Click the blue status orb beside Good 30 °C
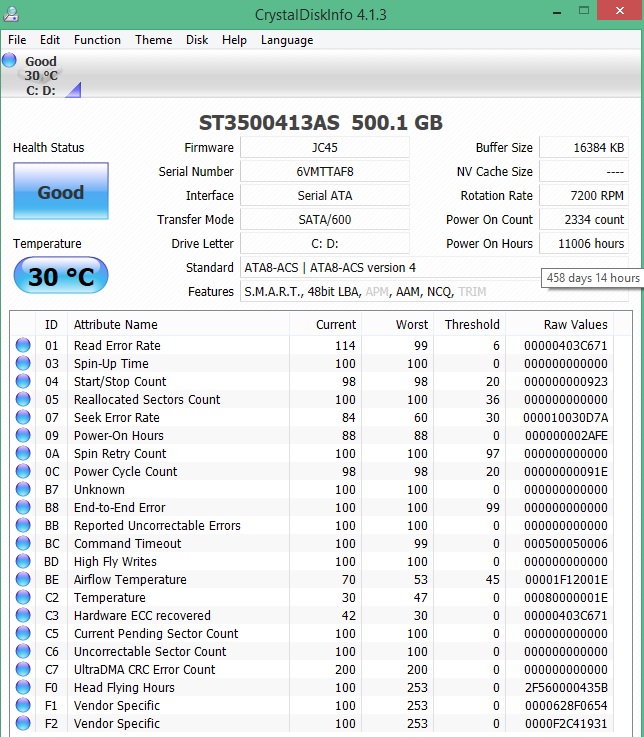Screen dimensions: 644x737 point(9,60)
